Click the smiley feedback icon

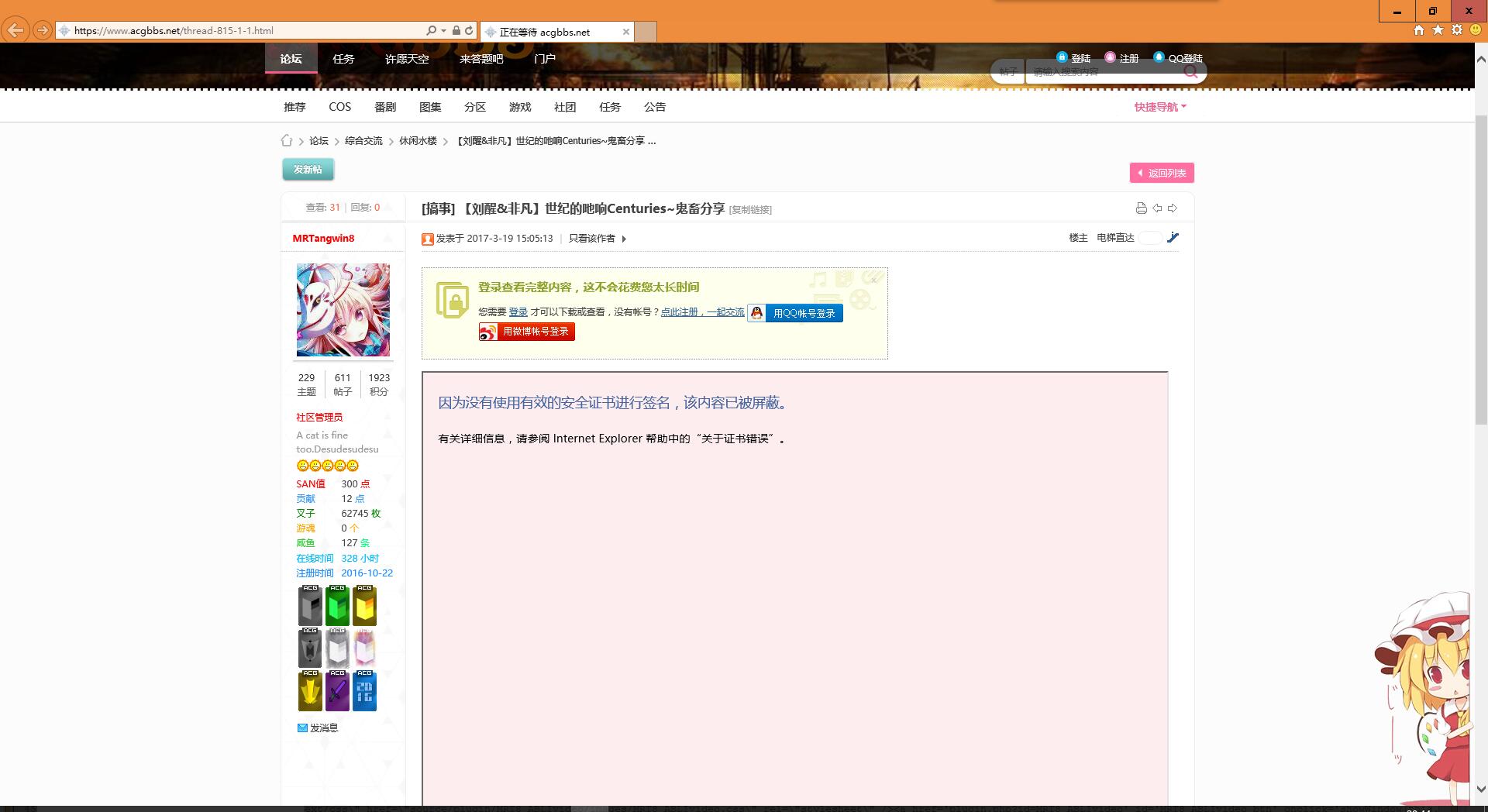(x=1476, y=30)
